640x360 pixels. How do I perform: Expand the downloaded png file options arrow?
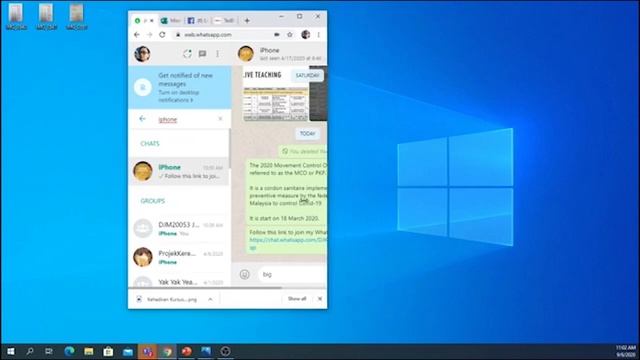210,299
